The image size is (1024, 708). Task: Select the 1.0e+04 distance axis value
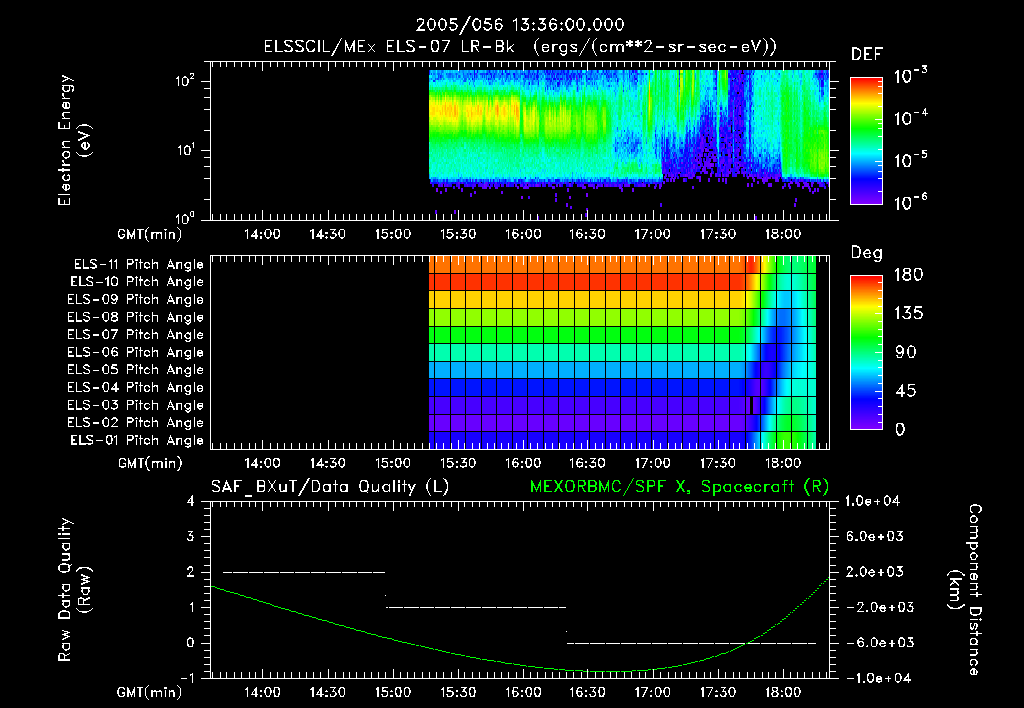[872, 502]
